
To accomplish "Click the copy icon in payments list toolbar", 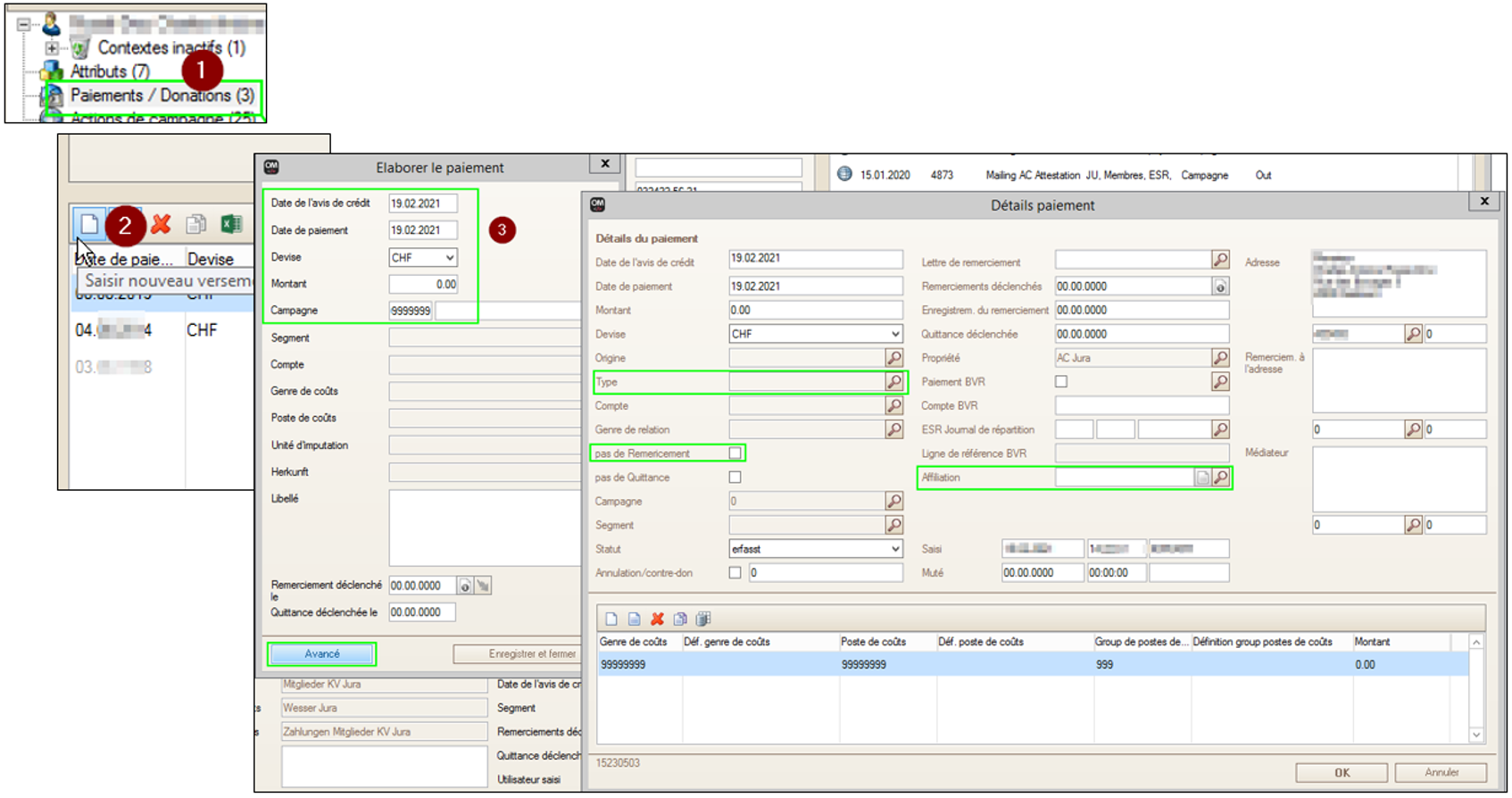I will (x=195, y=224).
